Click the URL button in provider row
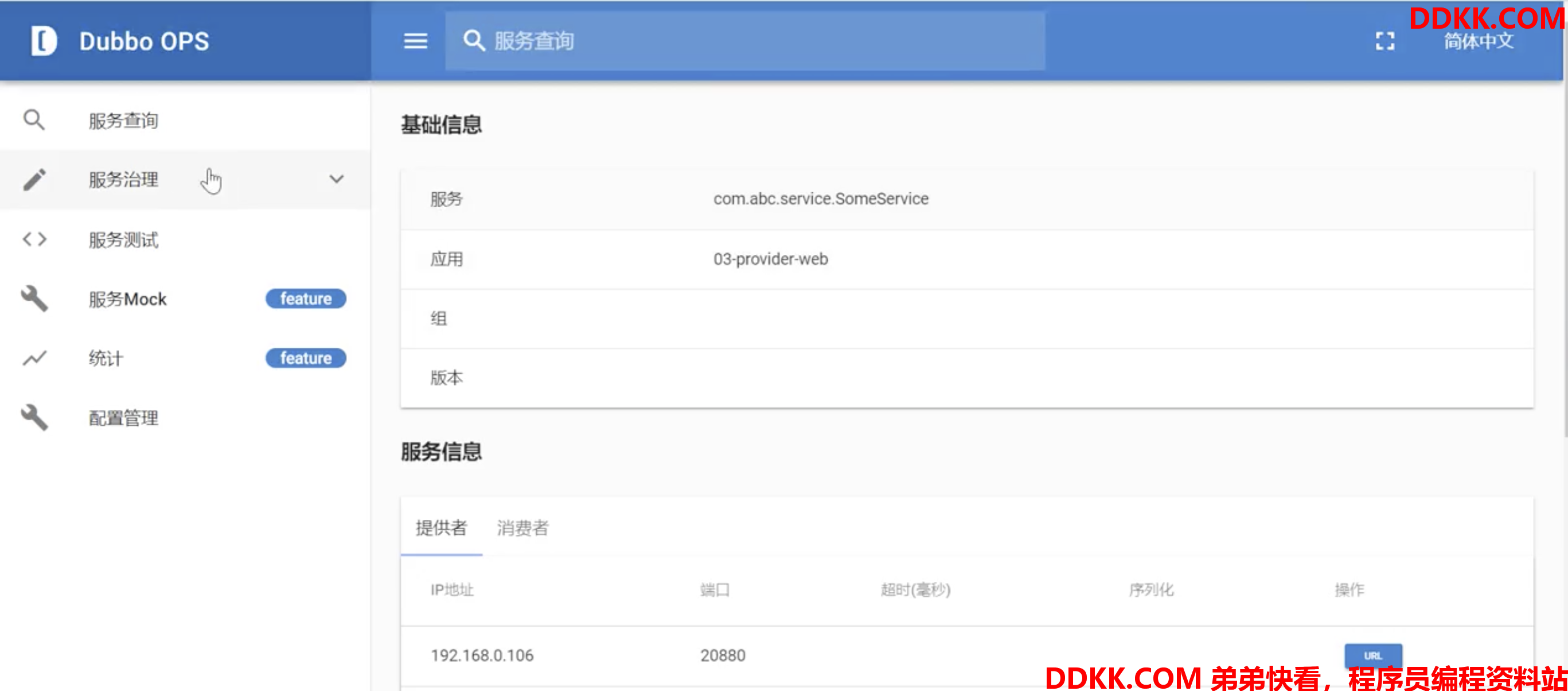The width and height of the screenshot is (1568, 691). (x=1372, y=655)
